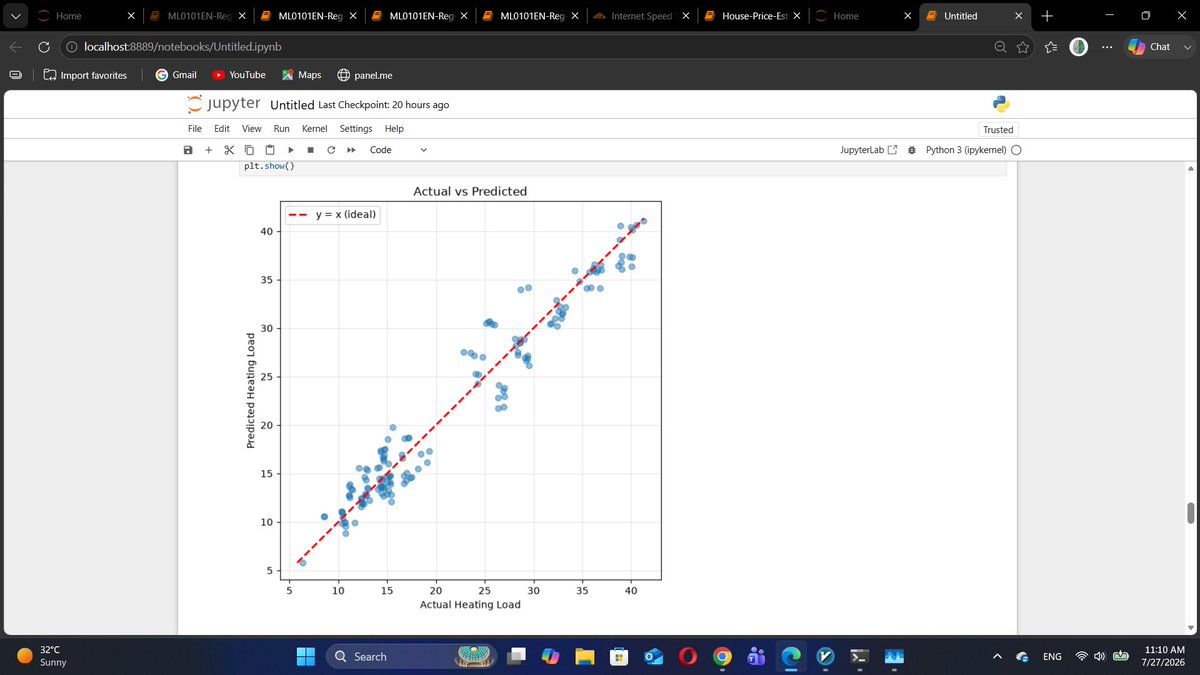Open the YouTube bookmark
1200x675 pixels.
[x=238, y=75]
